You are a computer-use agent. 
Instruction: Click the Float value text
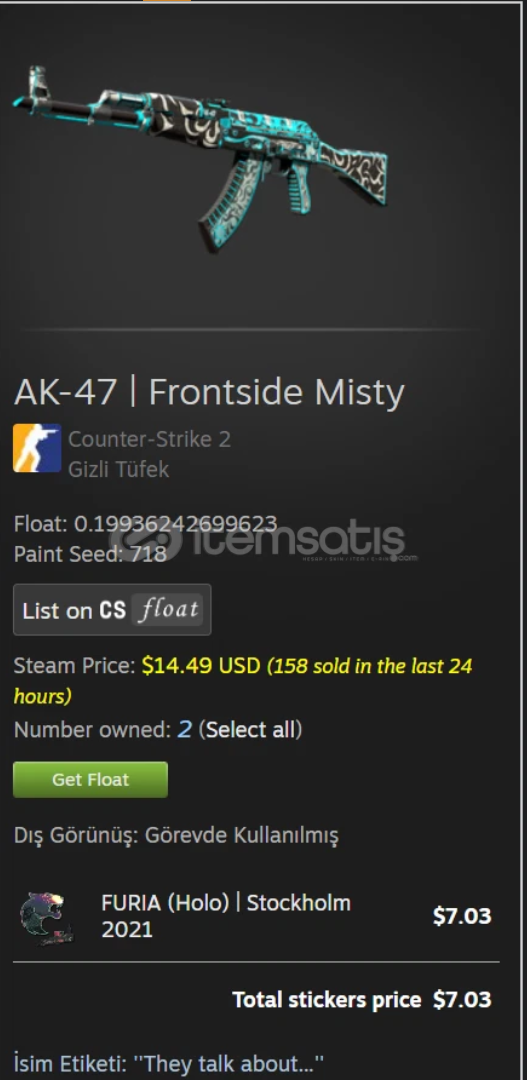145,524
